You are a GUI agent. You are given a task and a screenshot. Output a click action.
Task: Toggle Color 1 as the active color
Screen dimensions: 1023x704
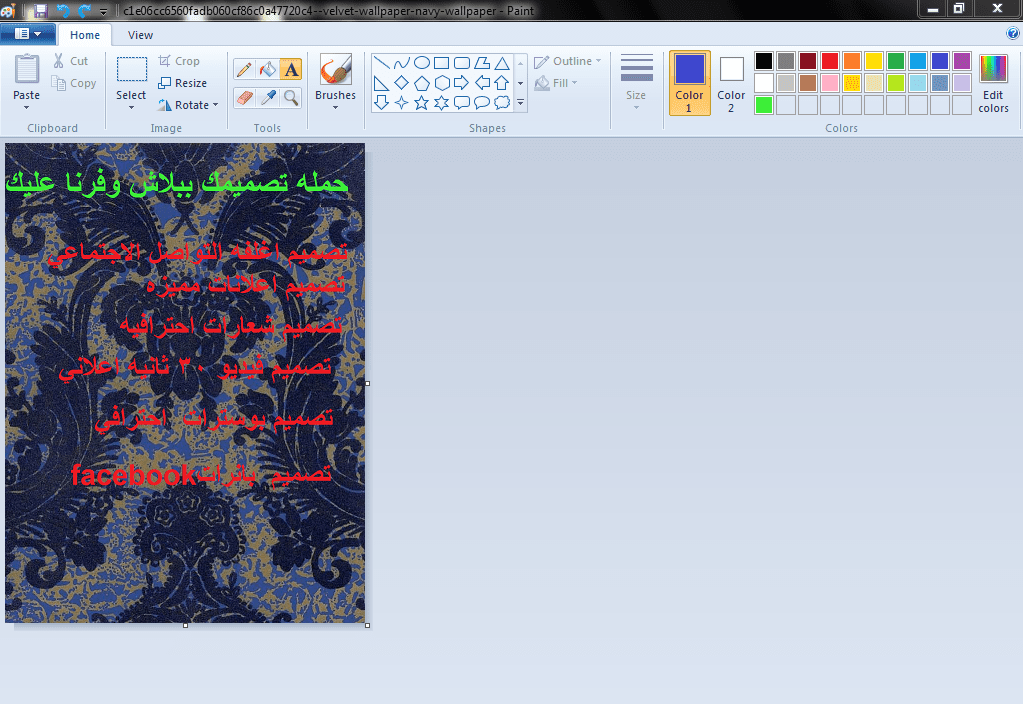[690, 83]
